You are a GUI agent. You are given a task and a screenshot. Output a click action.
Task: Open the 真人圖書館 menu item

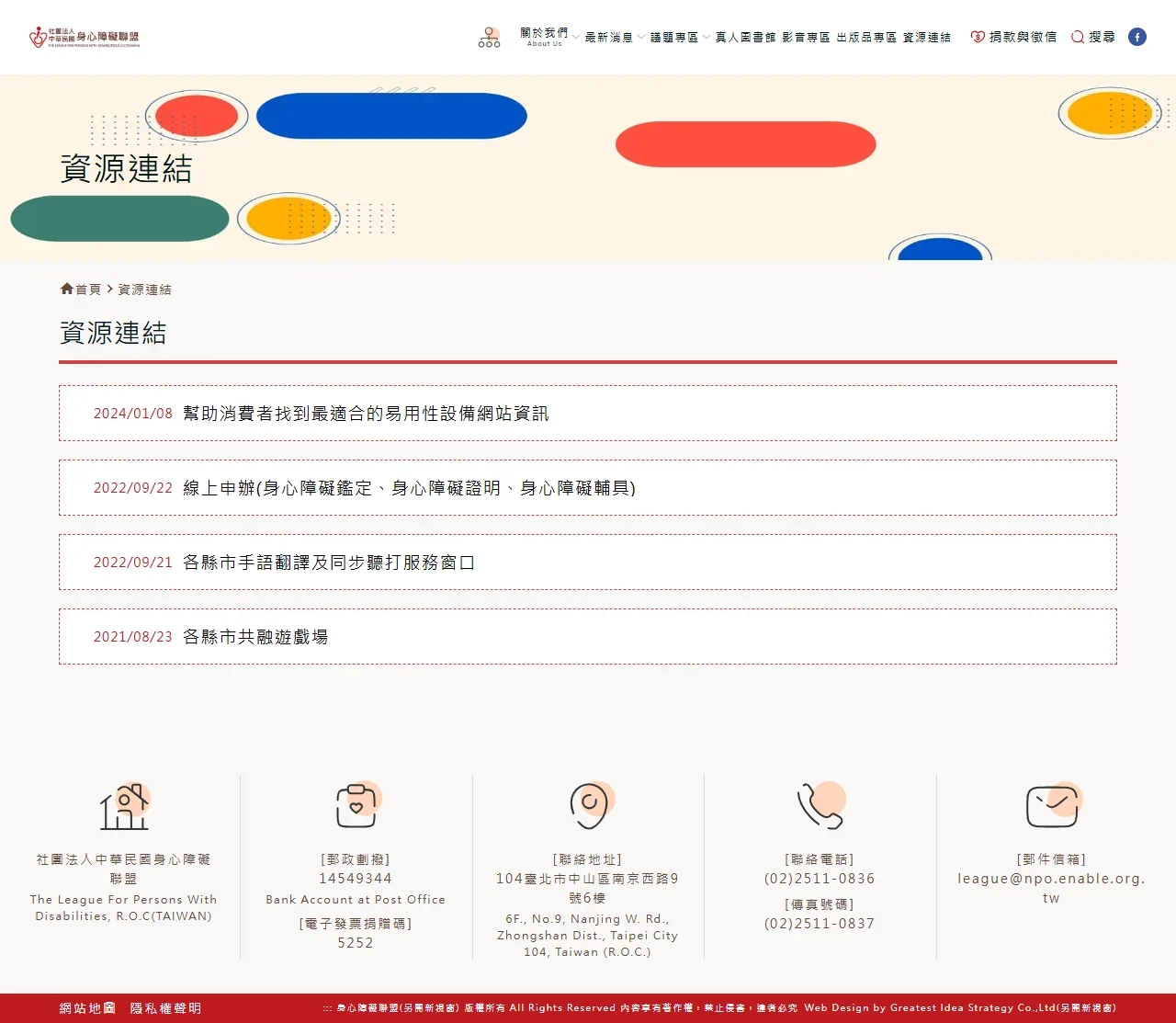click(x=746, y=37)
